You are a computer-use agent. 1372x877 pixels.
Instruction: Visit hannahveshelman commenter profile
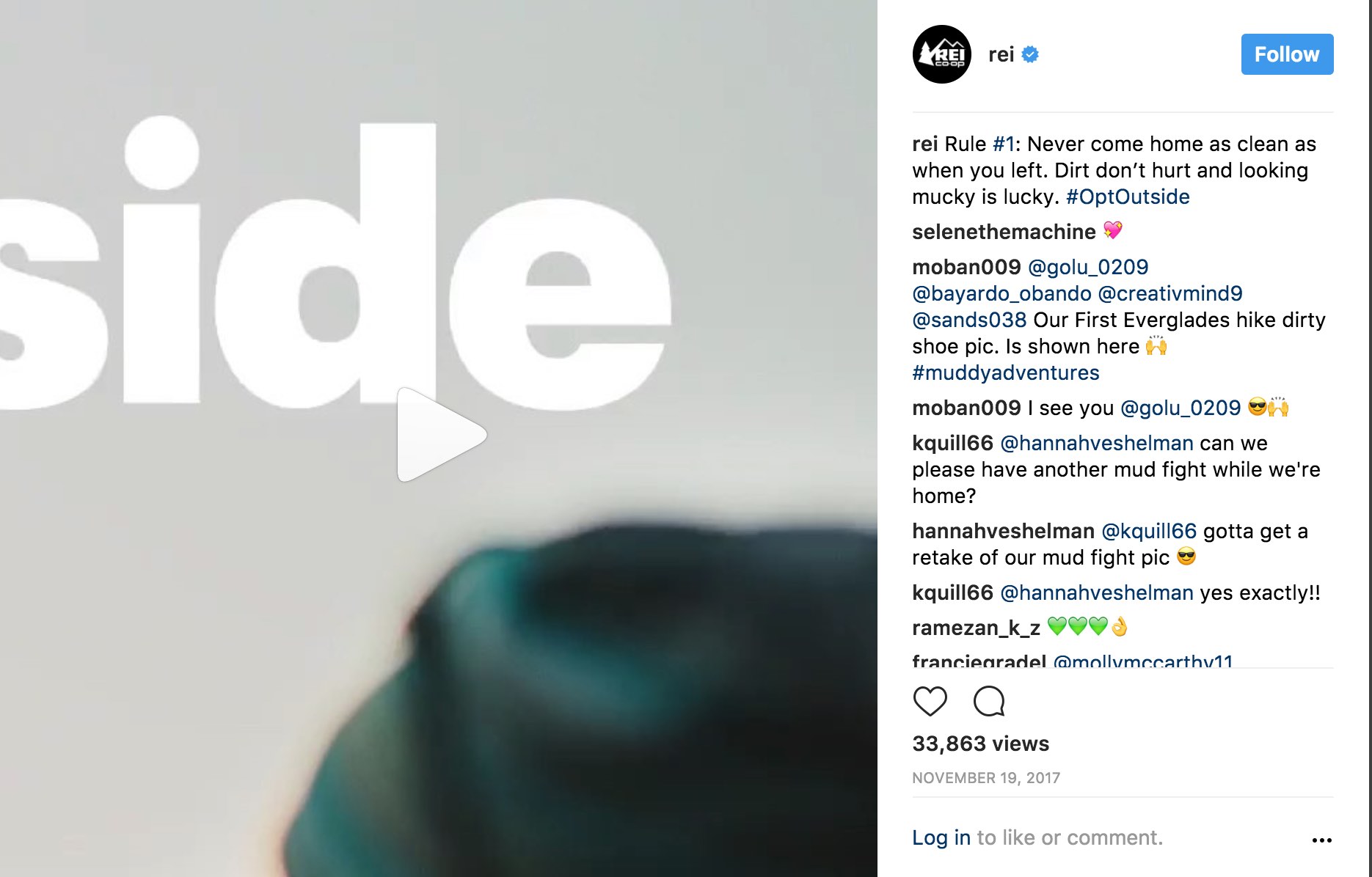tap(1003, 531)
